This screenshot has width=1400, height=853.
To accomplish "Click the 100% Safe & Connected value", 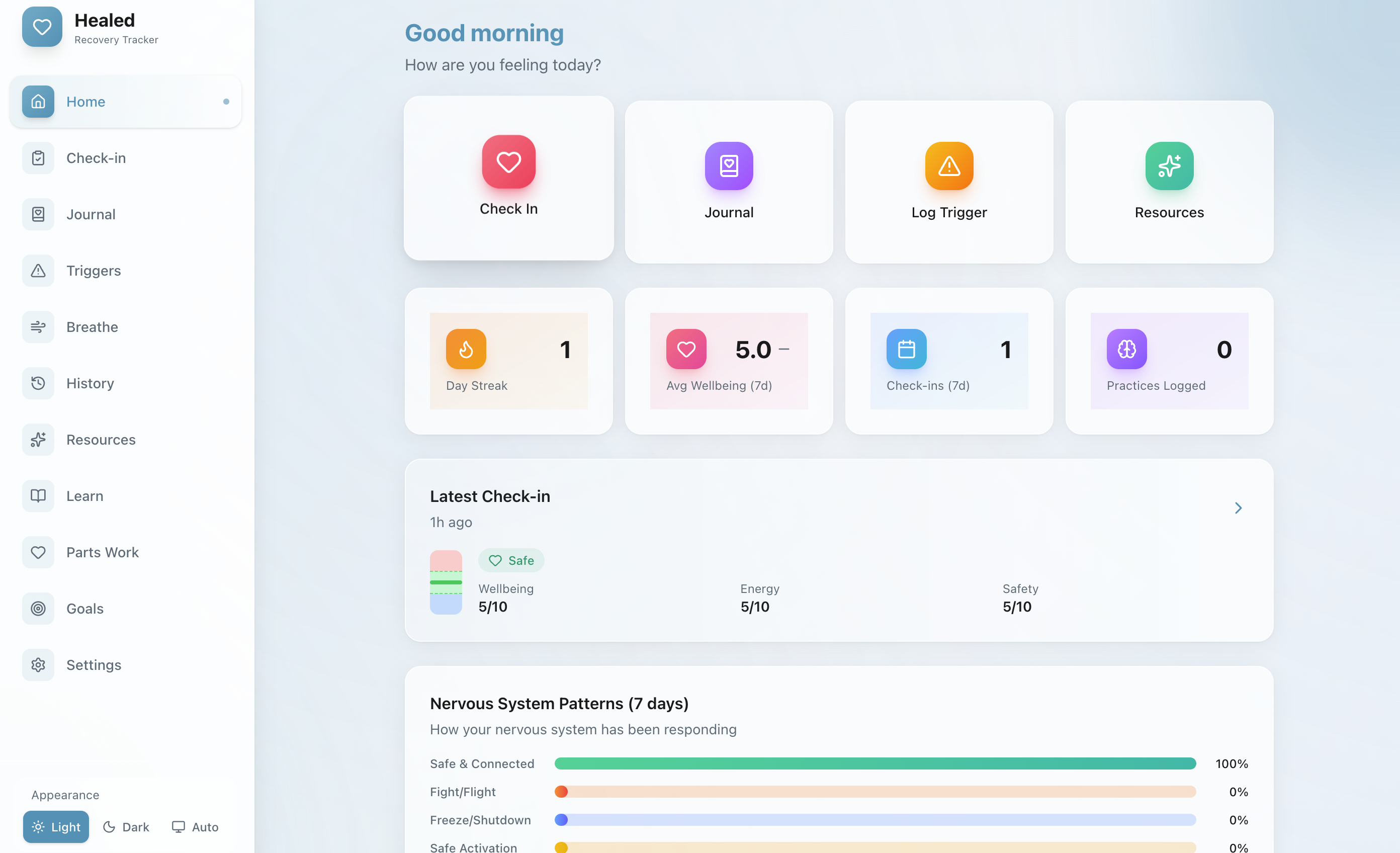I will coord(1231,763).
